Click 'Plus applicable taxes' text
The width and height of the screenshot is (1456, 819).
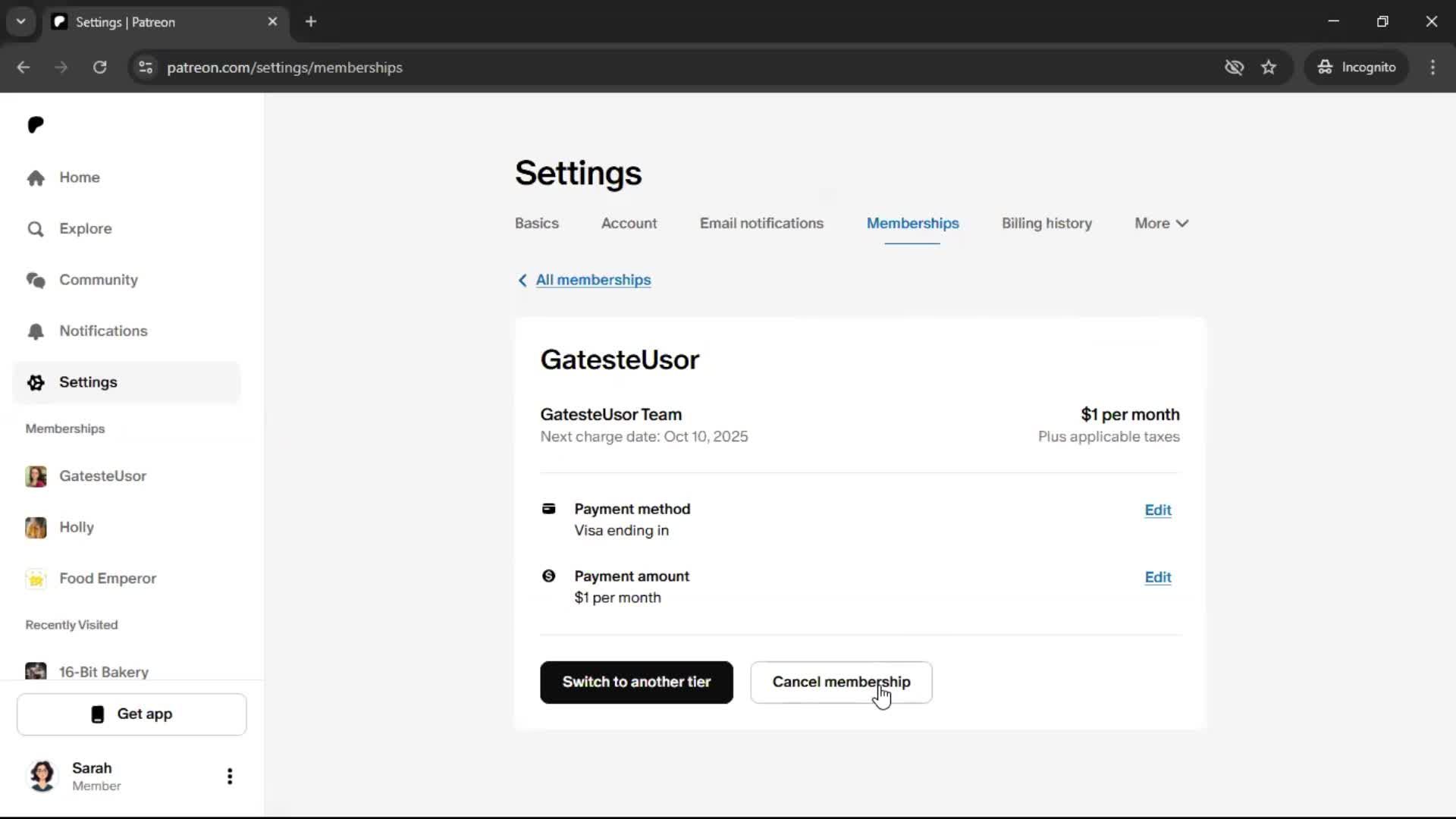[1109, 437]
